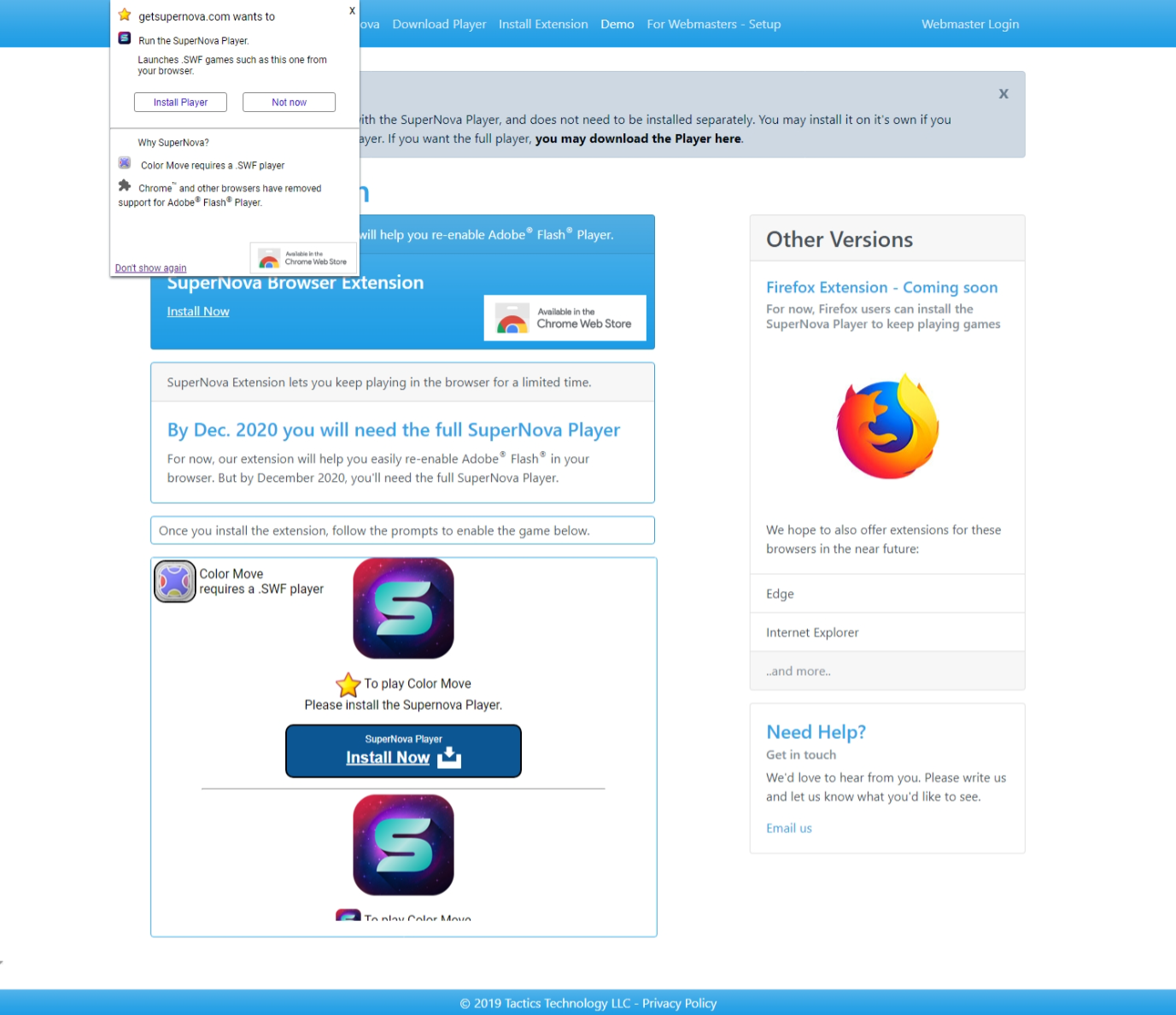Click the star icon beside 'To play Color Move'
The image size is (1176, 1015).
[x=348, y=684]
